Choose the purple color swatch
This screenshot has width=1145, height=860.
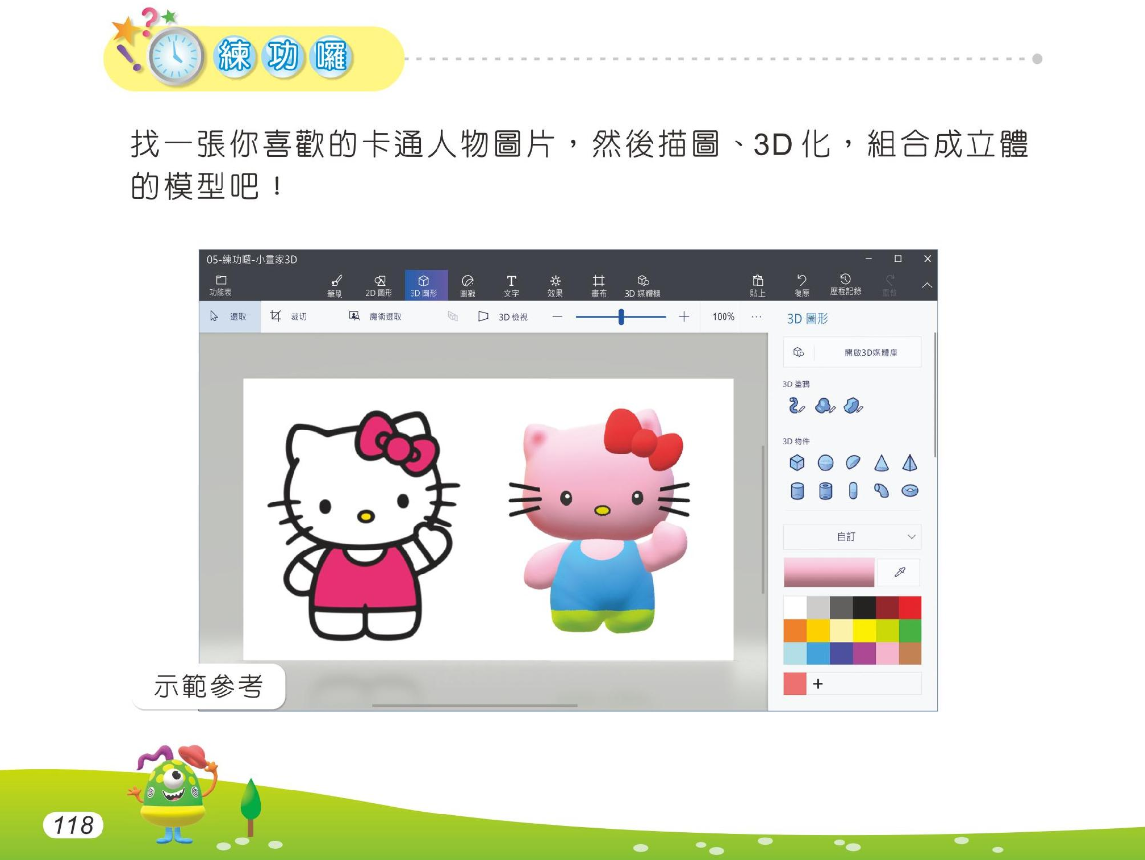[864, 653]
